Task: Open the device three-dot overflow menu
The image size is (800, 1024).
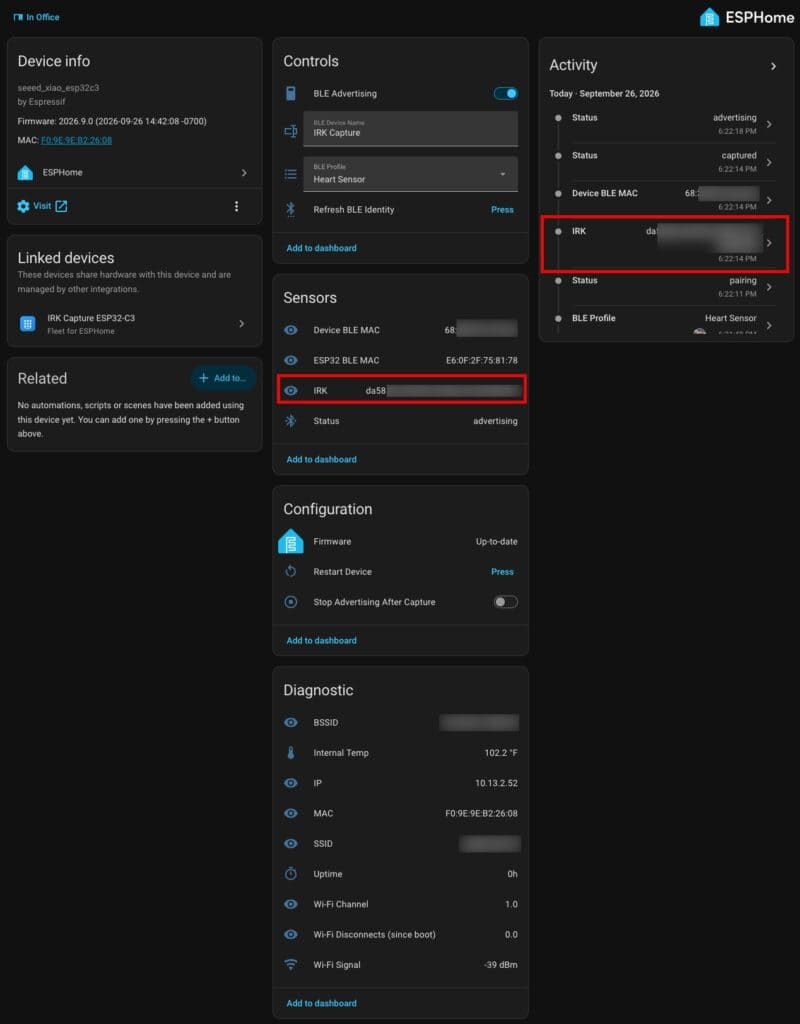Action: 236,206
